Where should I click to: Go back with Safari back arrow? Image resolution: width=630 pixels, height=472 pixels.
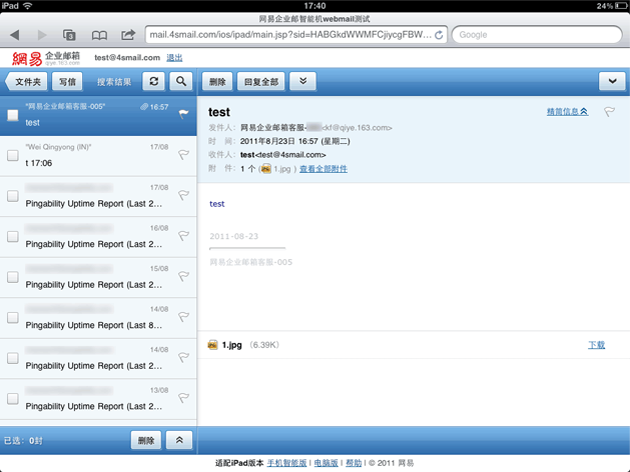(15, 35)
